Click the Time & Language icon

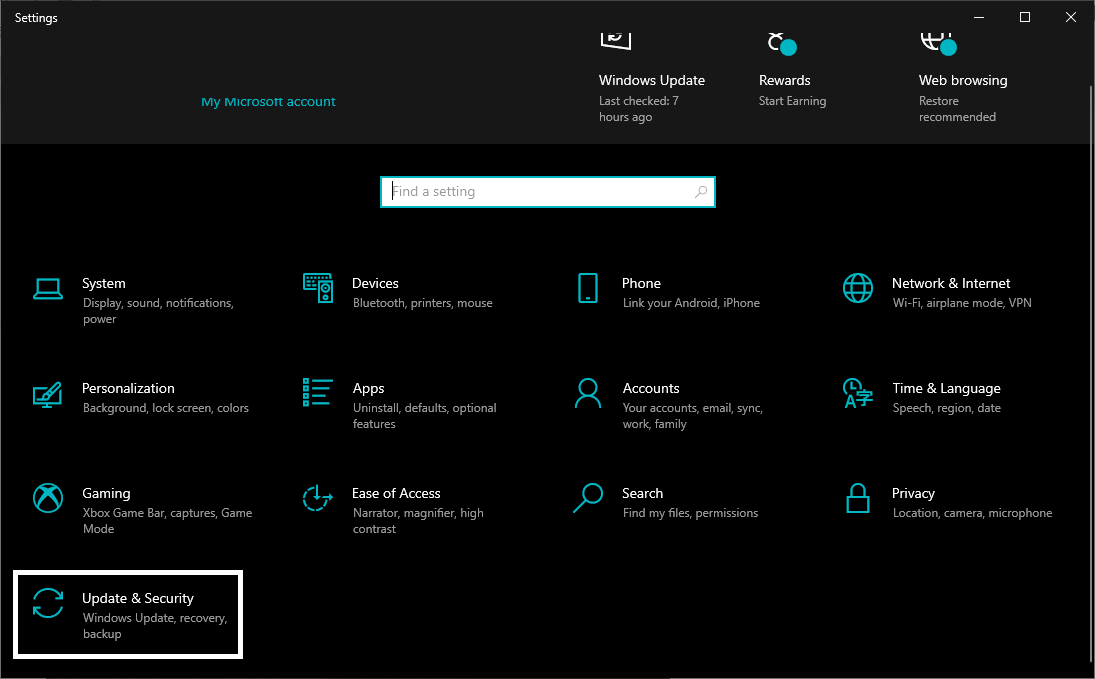(x=858, y=393)
